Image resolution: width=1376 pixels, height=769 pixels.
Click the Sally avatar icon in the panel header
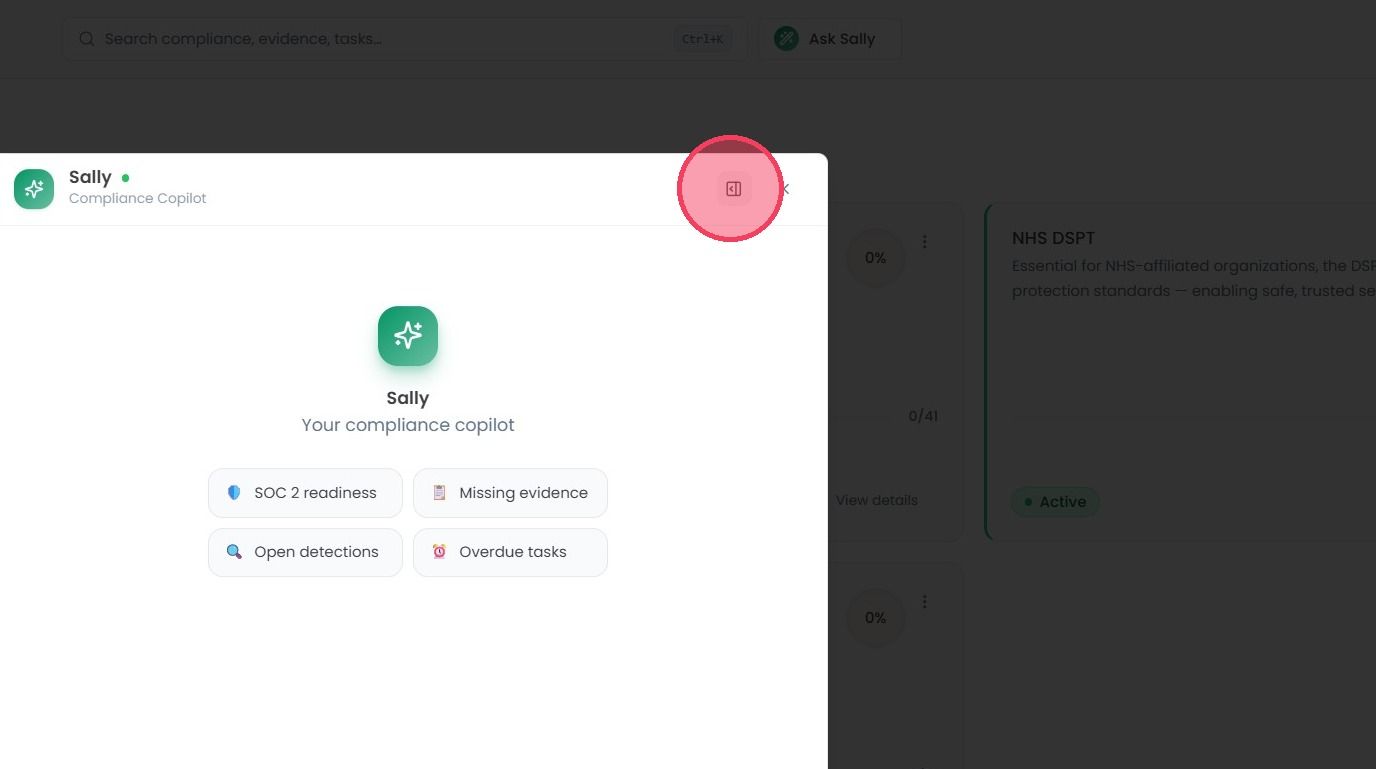[34, 189]
